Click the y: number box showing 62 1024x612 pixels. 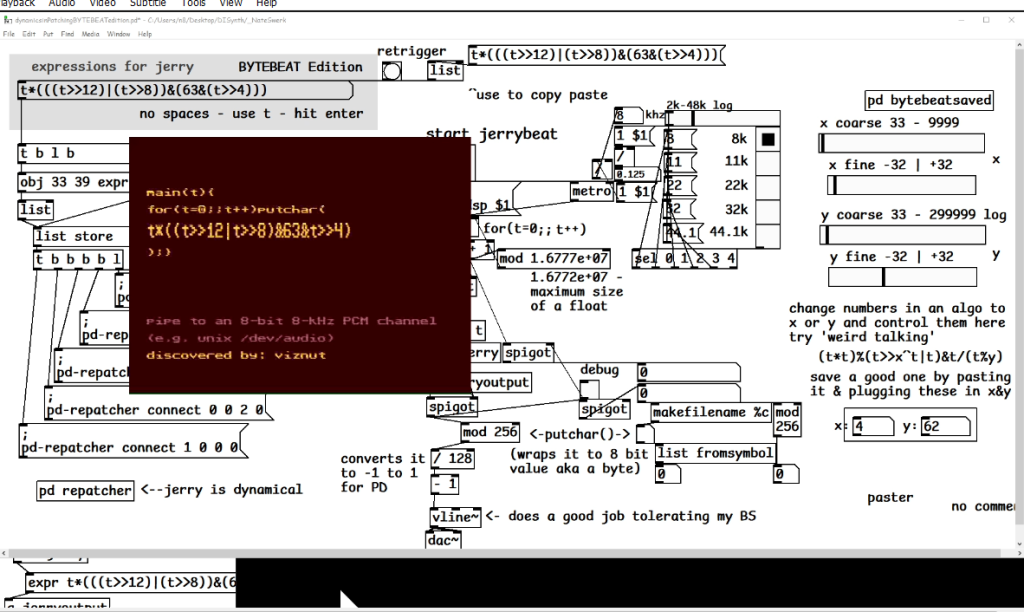coord(945,427)
